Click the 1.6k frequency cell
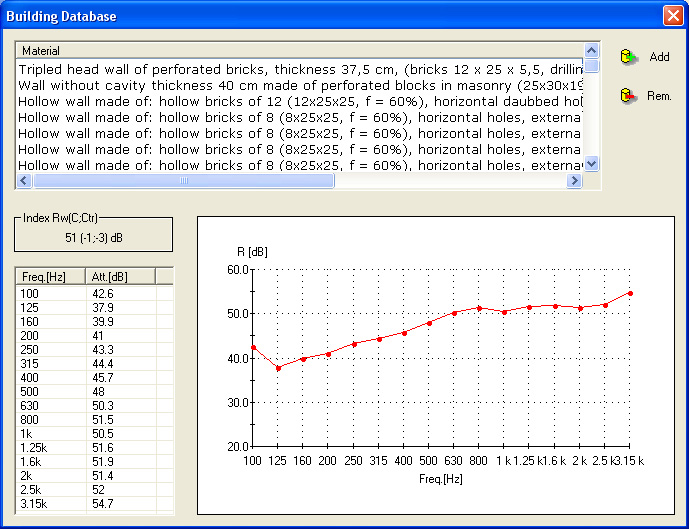This screenshot has width=689, height=529. pos(51,462)
